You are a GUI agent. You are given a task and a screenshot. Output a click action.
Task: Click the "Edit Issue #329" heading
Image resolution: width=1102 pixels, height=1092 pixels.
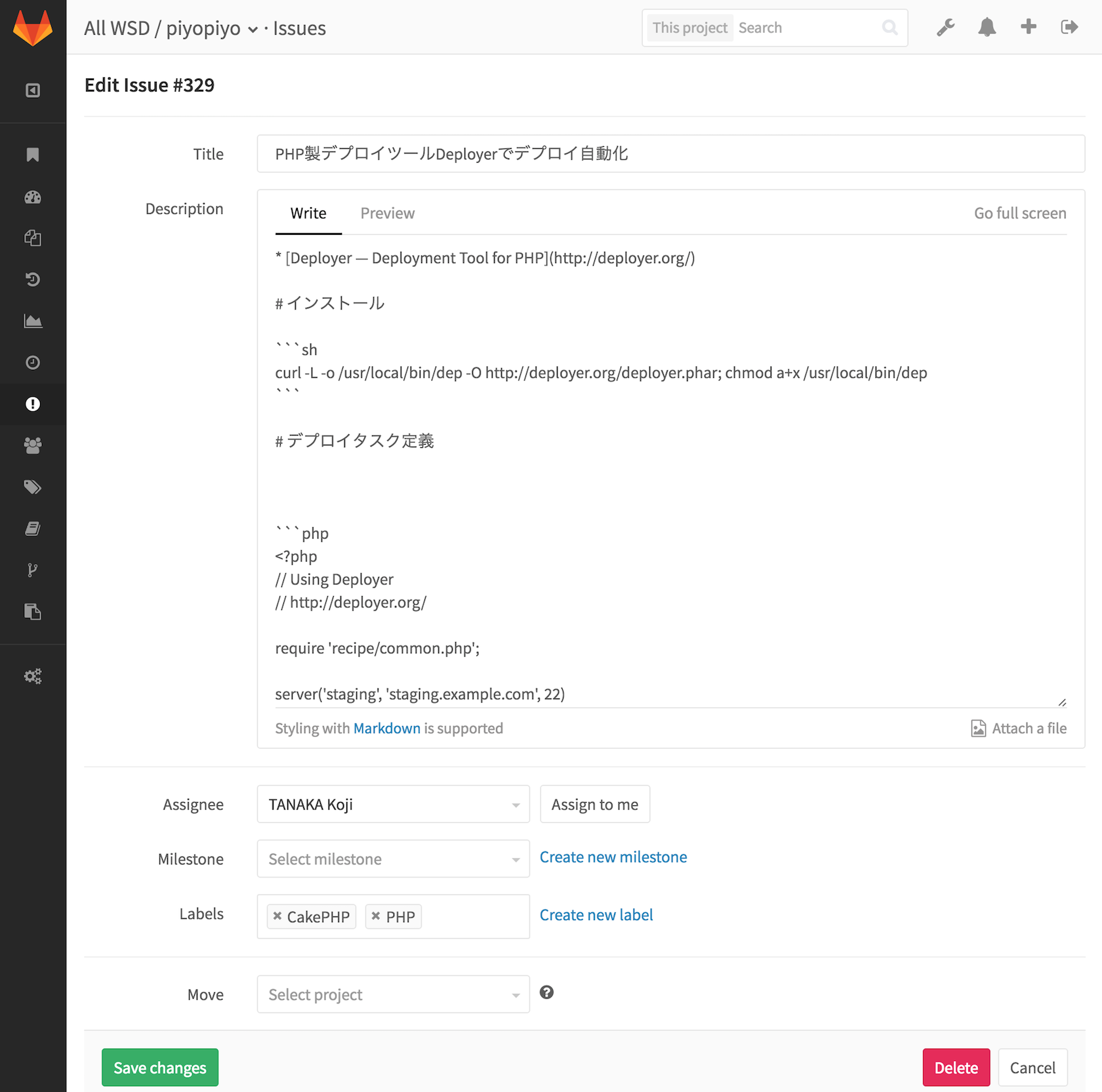click(x=150, y=85)
